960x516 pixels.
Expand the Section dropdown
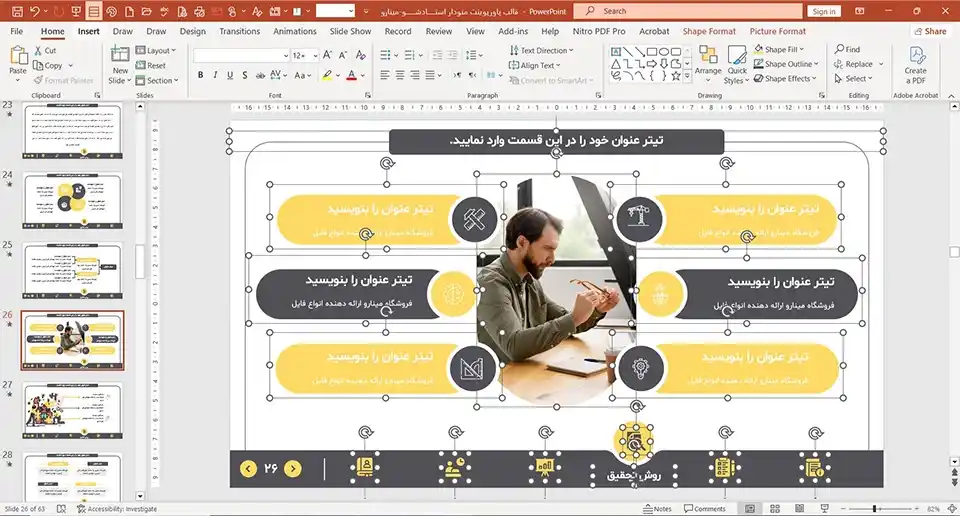pyautogui.click(x=157, y=80)
